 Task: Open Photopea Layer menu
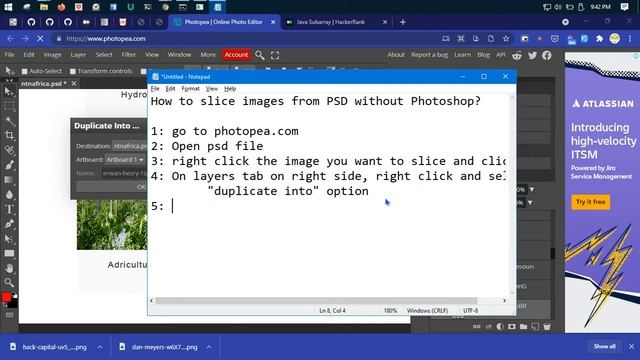pos(78,54)
